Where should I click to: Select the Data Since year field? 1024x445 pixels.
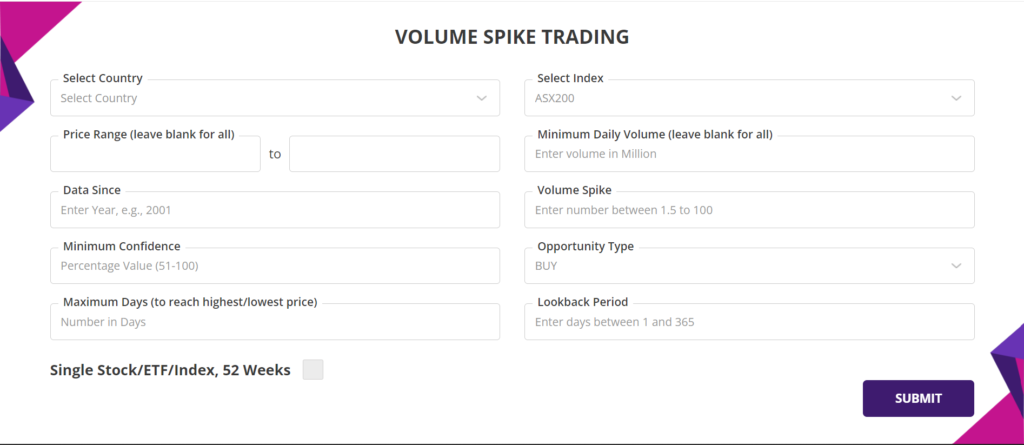tap(274, 210)
